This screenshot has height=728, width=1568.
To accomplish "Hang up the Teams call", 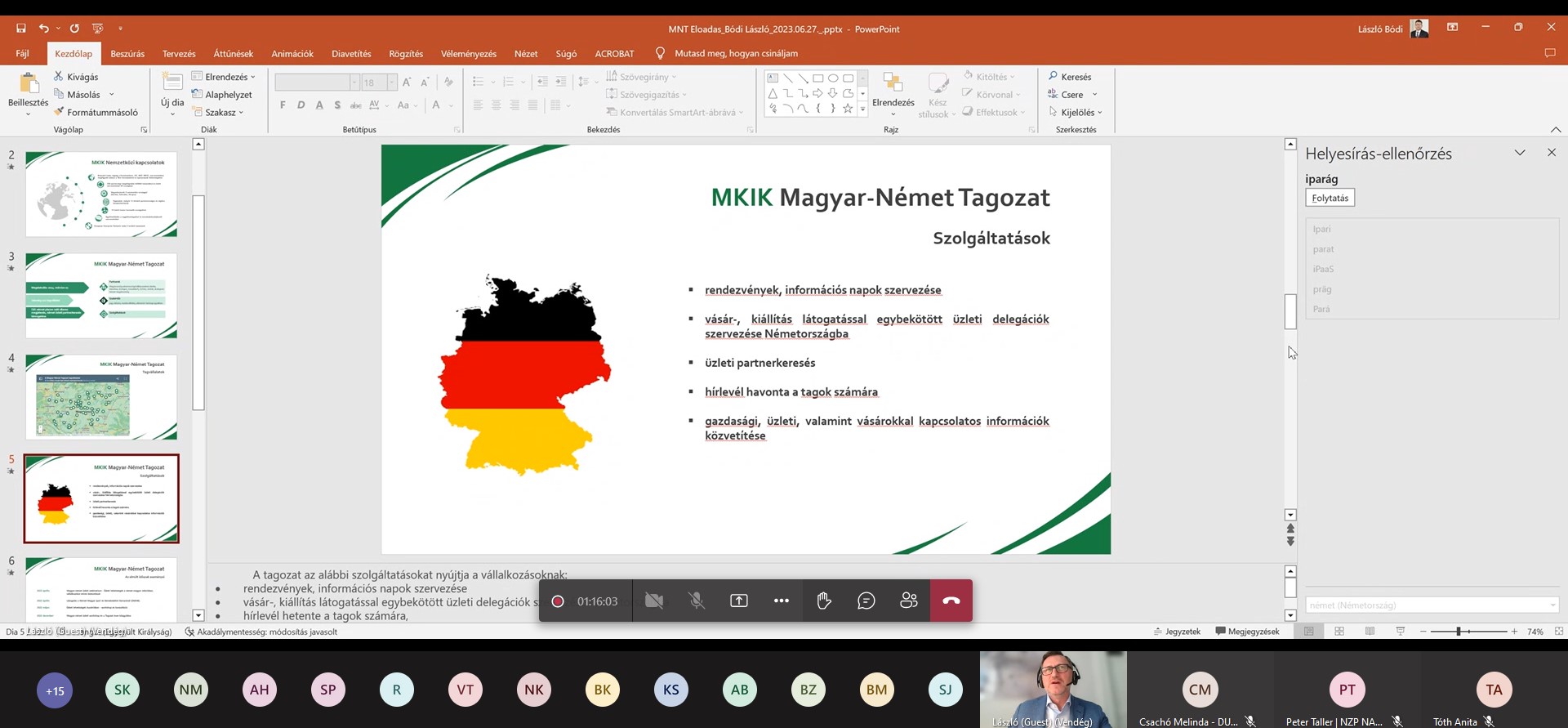I will click(951, 601).
